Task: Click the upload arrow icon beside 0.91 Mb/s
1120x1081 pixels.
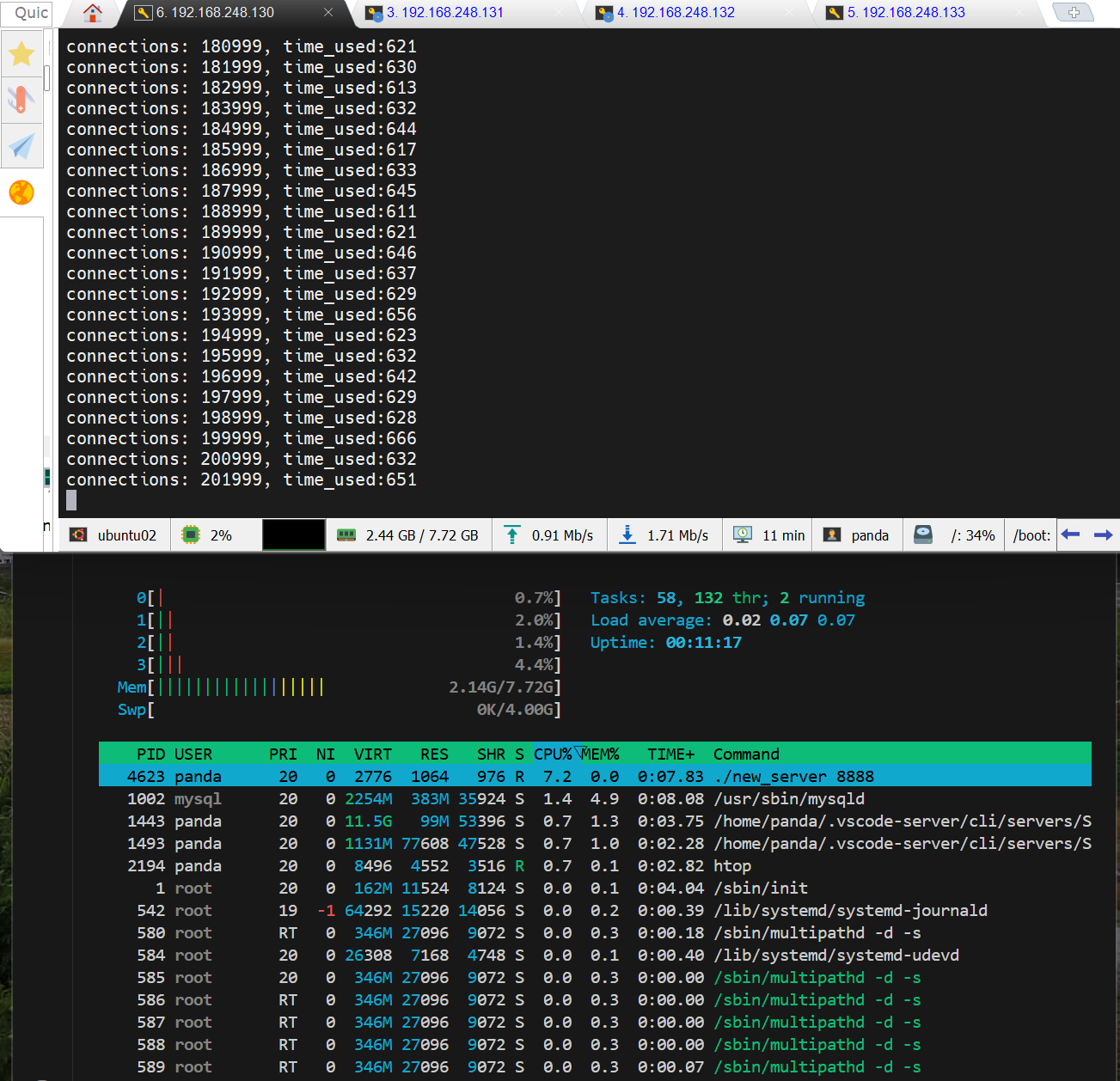Action: click(512, 534)
